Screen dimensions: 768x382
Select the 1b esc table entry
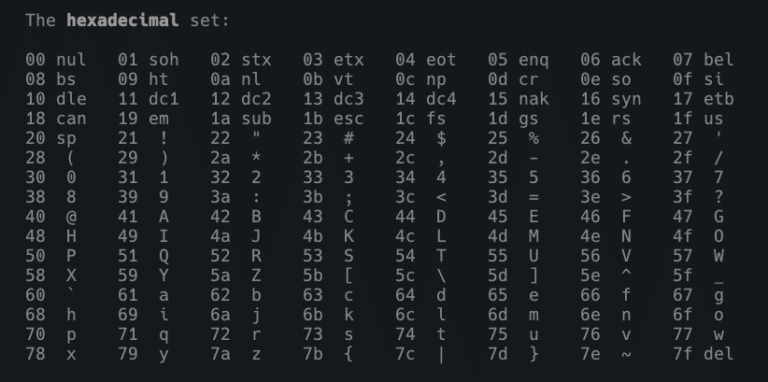point(334,119)
